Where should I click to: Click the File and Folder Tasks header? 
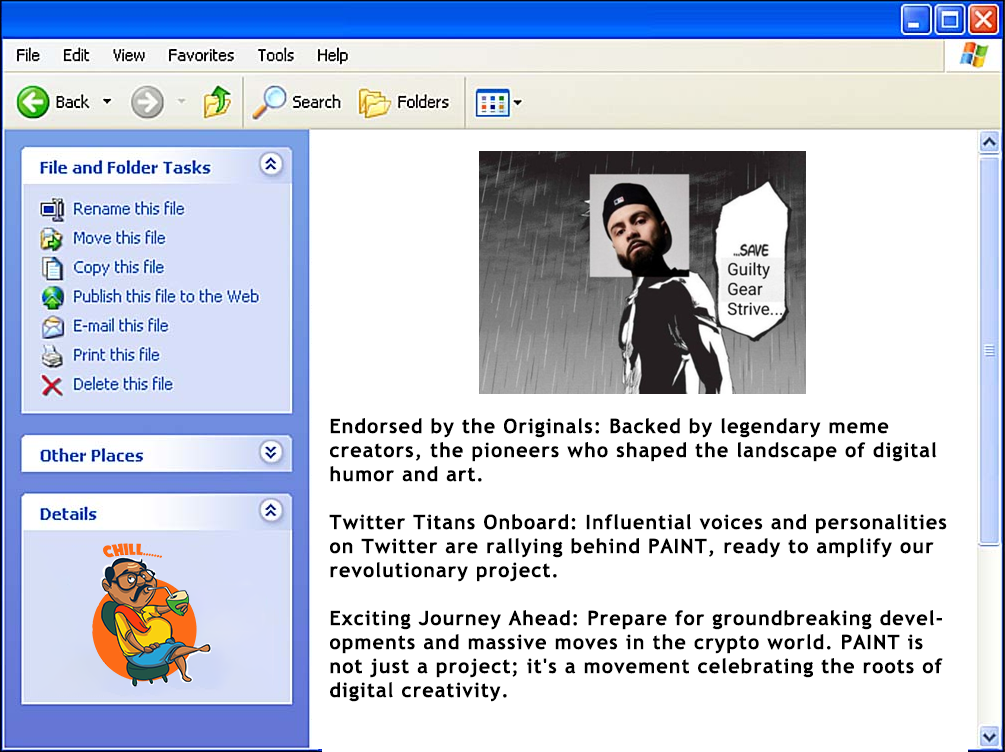coord(125,168)
